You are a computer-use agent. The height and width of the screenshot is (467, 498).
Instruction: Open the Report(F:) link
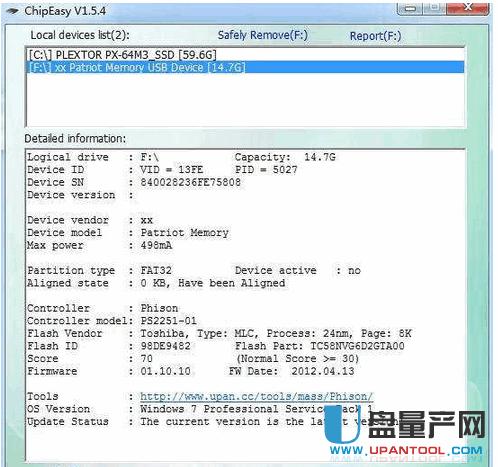[x=375, y=36]
